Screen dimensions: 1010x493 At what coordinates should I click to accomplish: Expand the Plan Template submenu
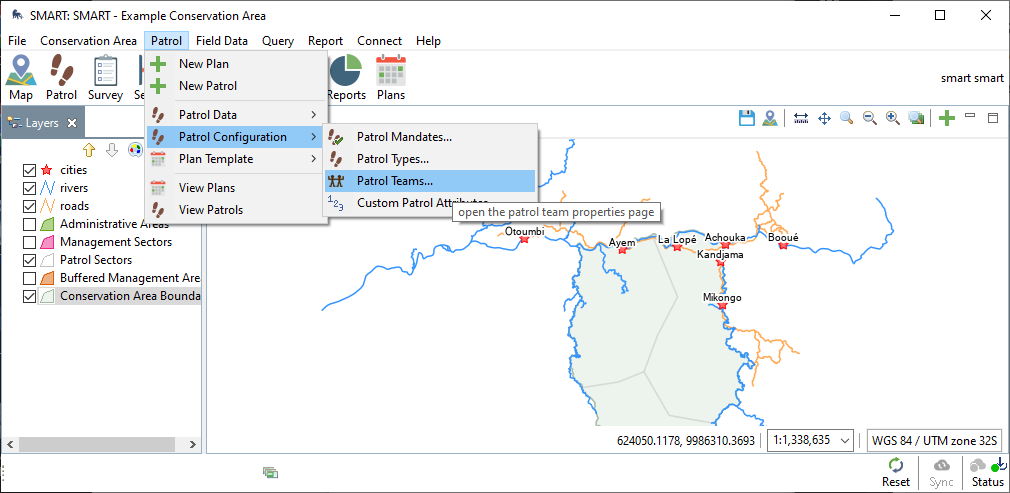click(235, 159)
